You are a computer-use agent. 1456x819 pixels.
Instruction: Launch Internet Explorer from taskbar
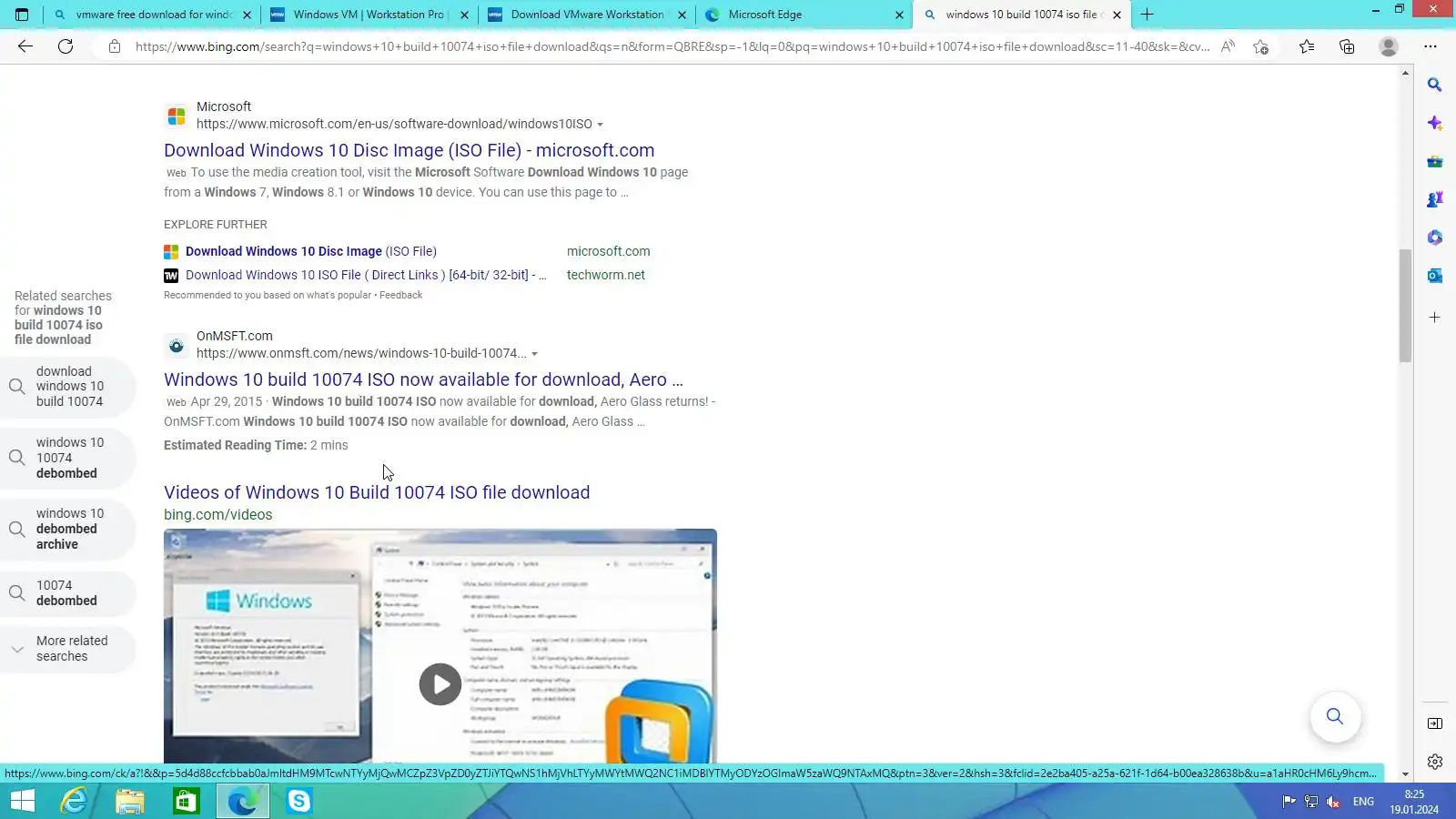click(74, 801)
